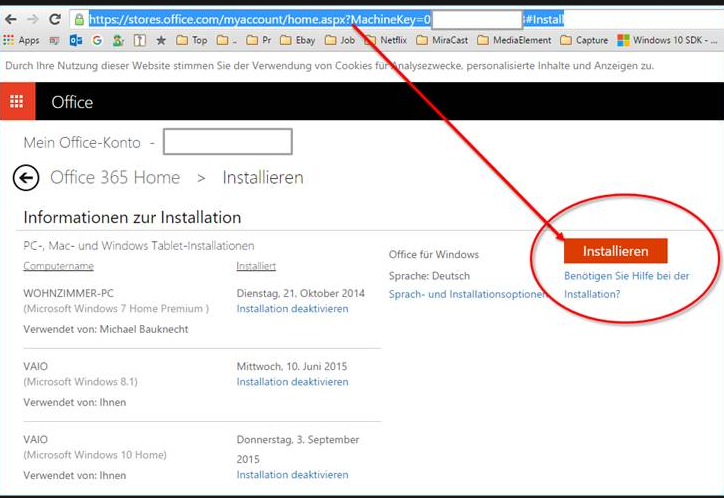
Task: Deactivate installation for WOHNZIMMER-PC
Action: pyautogui.click(x=292, y=309)
